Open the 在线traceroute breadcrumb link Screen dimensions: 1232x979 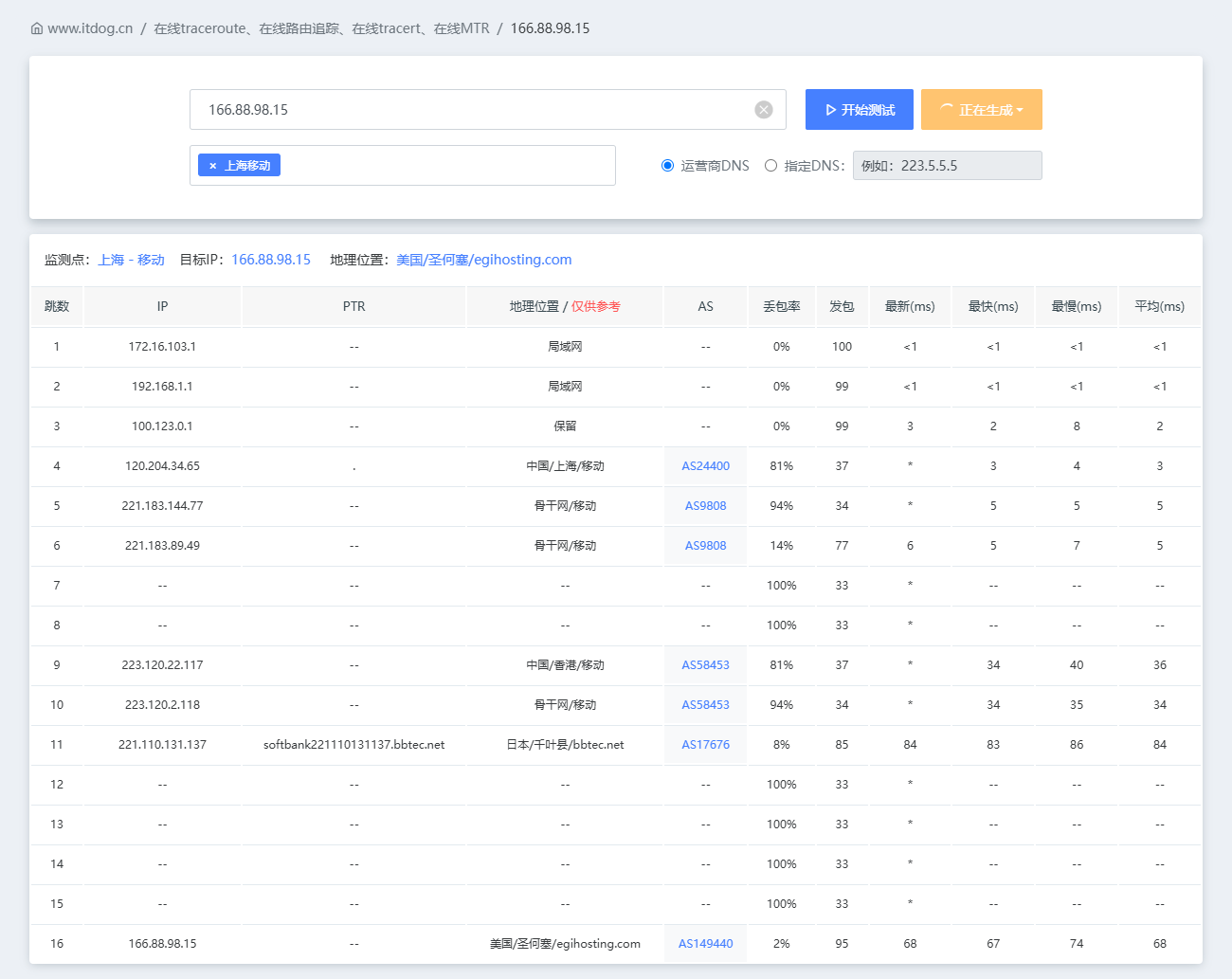322,28
